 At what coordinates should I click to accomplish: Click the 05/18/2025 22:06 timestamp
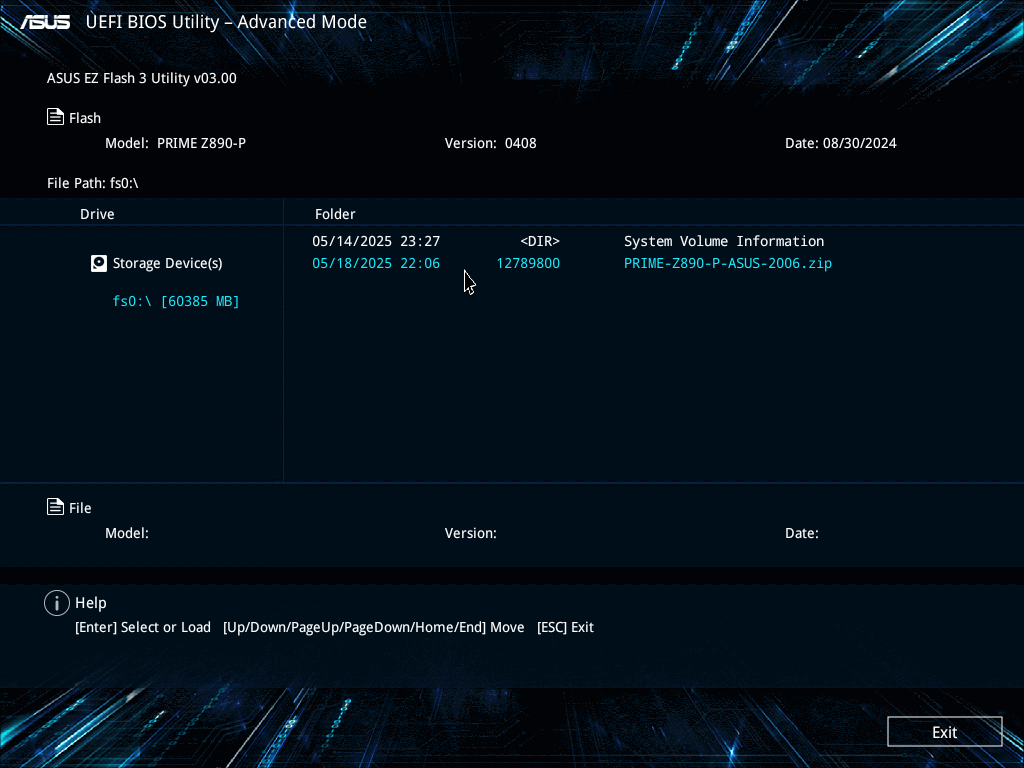pos(376,263)
